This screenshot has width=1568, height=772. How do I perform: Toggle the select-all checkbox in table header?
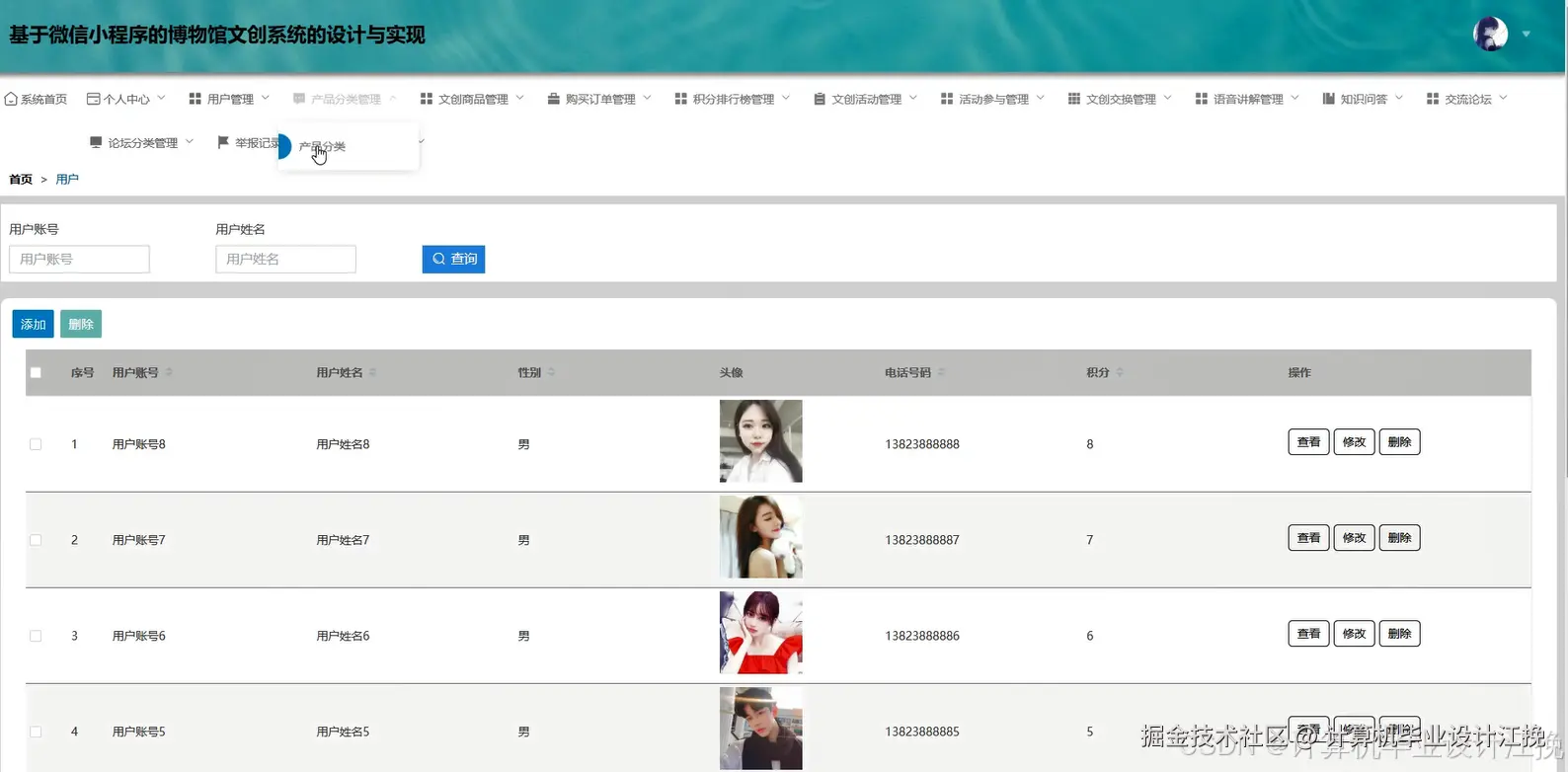[36, 372]
